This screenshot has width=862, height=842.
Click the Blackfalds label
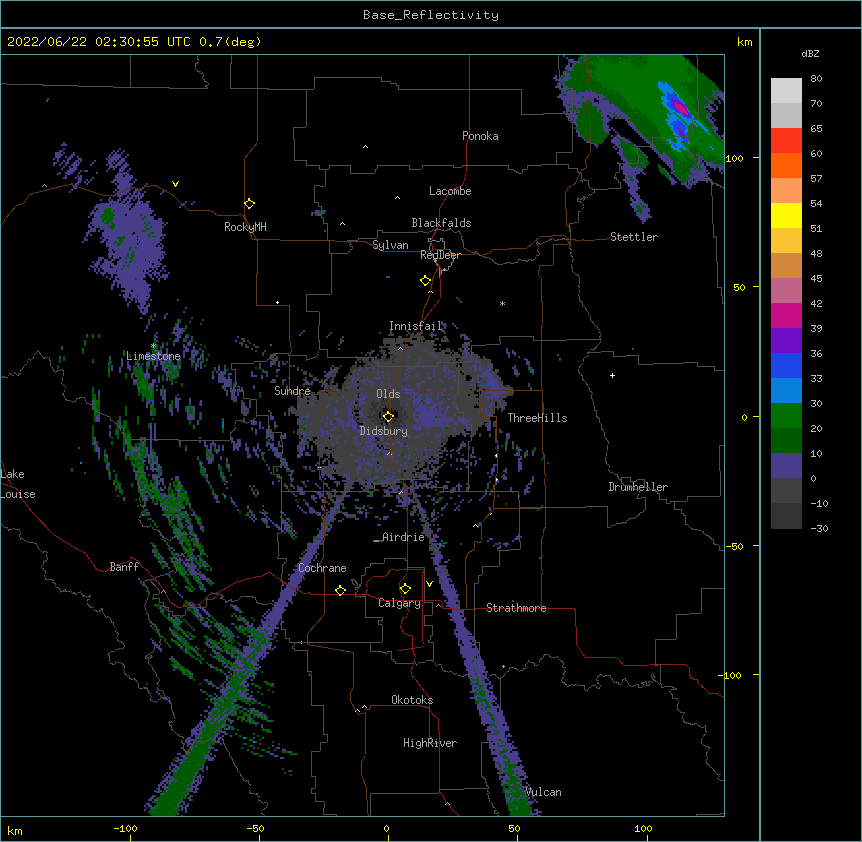441,223
